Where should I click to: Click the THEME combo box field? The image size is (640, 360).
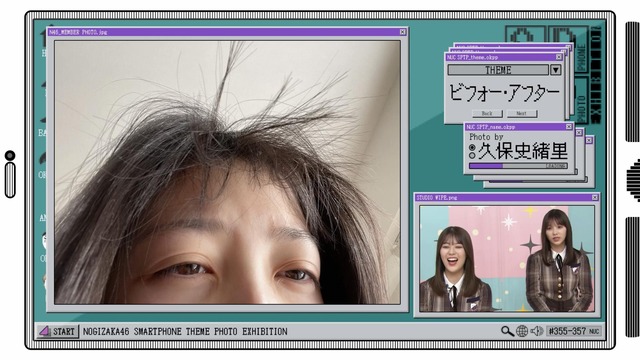pyautogui.click(x=498, y=70)
